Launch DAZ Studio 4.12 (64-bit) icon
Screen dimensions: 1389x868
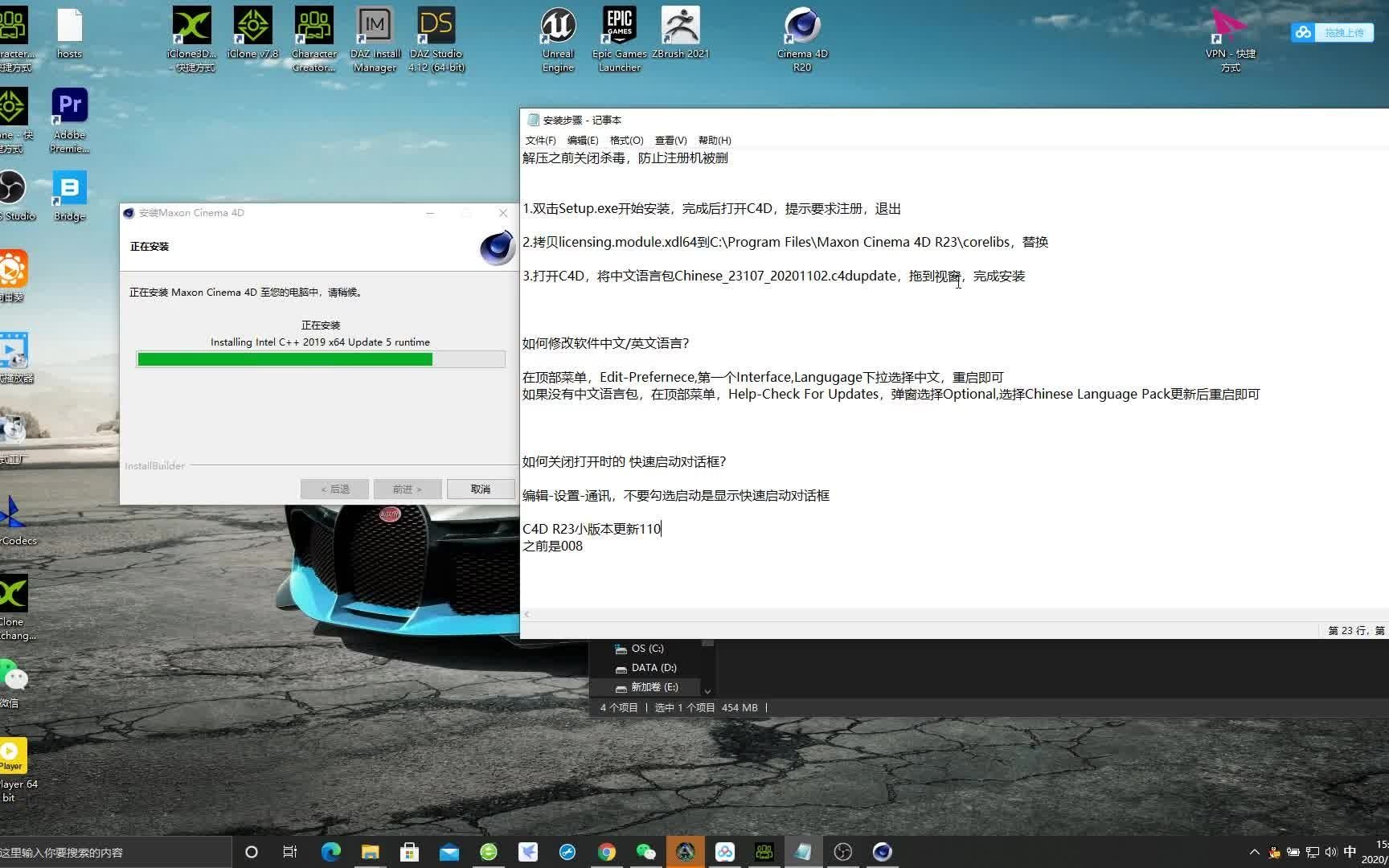tap(436, 39)
